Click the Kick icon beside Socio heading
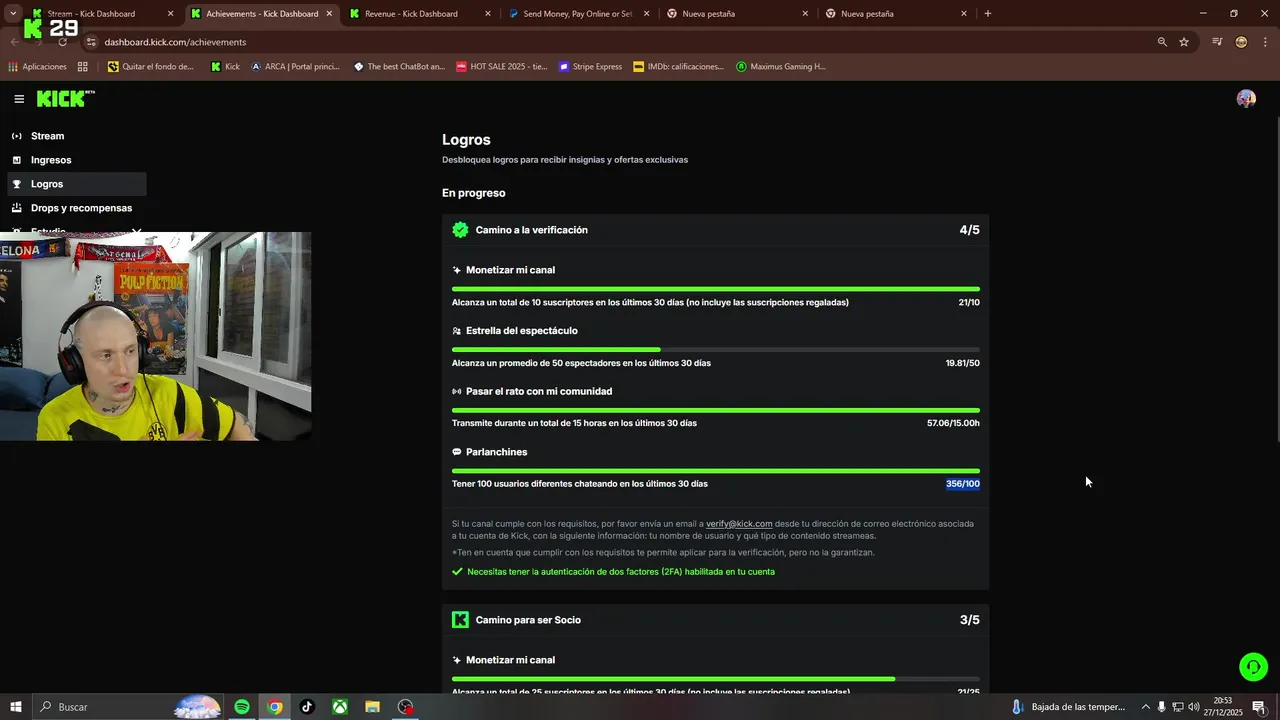Image resolution: width=1280 pixels, height=720 pixels. point(460,620)
